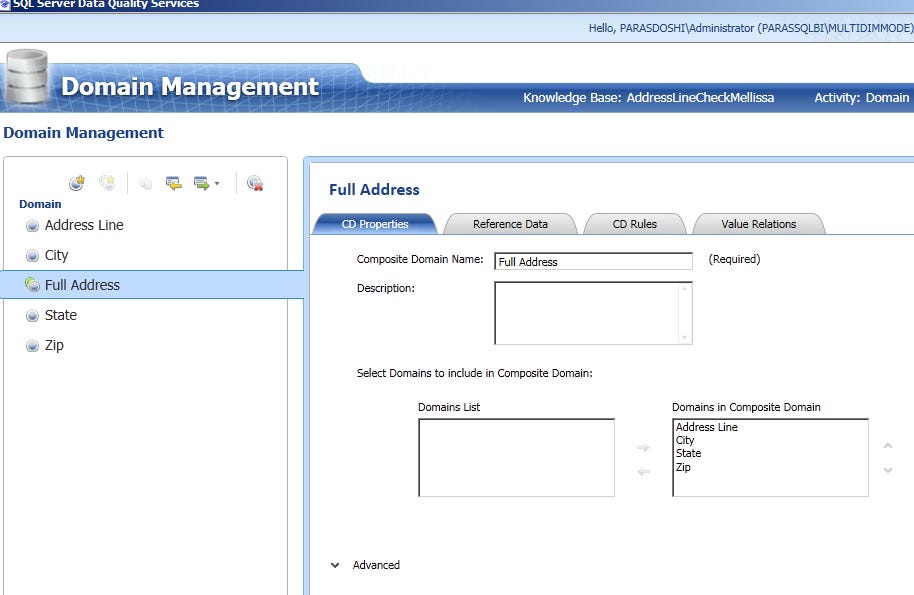This screenshot has width=914, height=595.
Task: Click the Knowledge Base: AddressLineCheckMellissa text
Action: click(648, 97)
